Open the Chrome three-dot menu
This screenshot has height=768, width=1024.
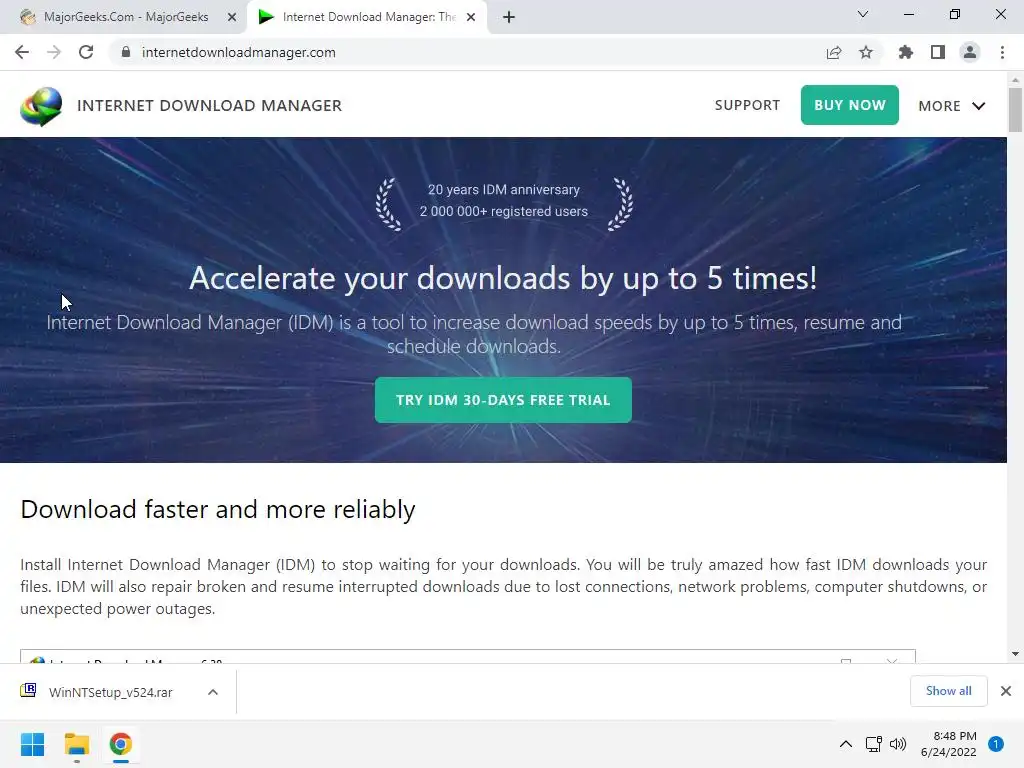(x=1002, y=52)
